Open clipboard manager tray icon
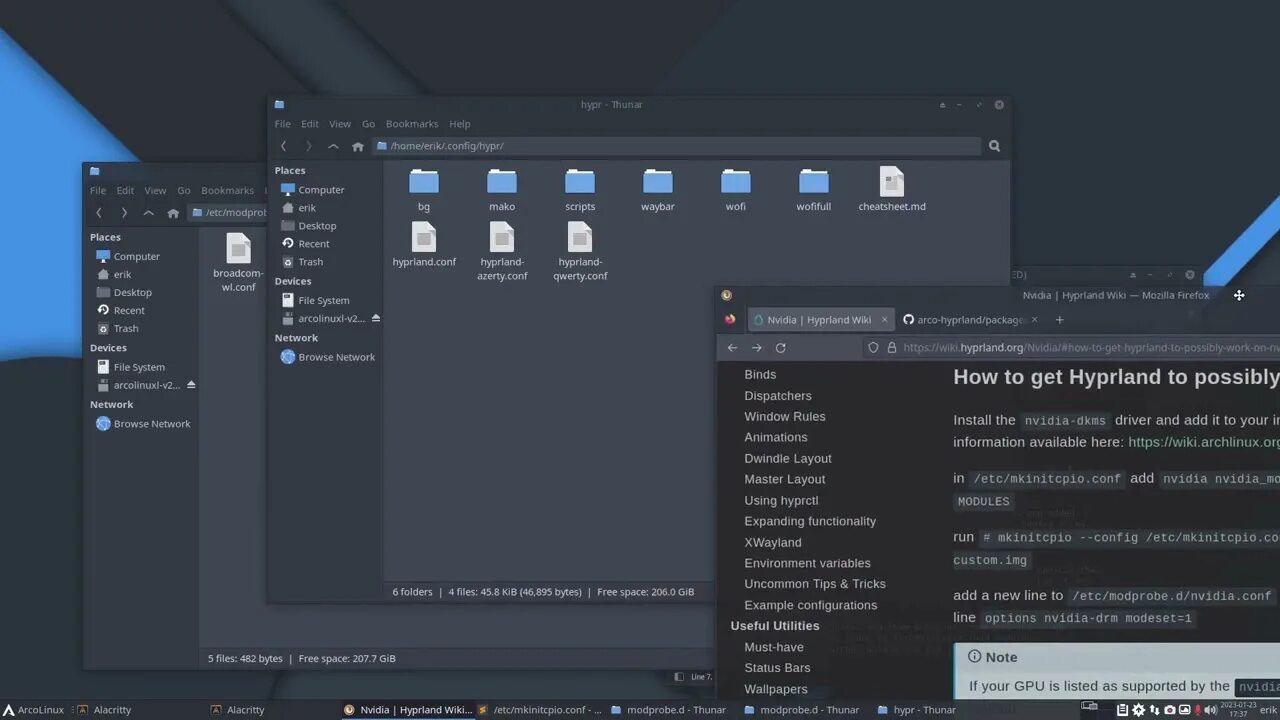Screen dimensions: 1280x720 1122,710
